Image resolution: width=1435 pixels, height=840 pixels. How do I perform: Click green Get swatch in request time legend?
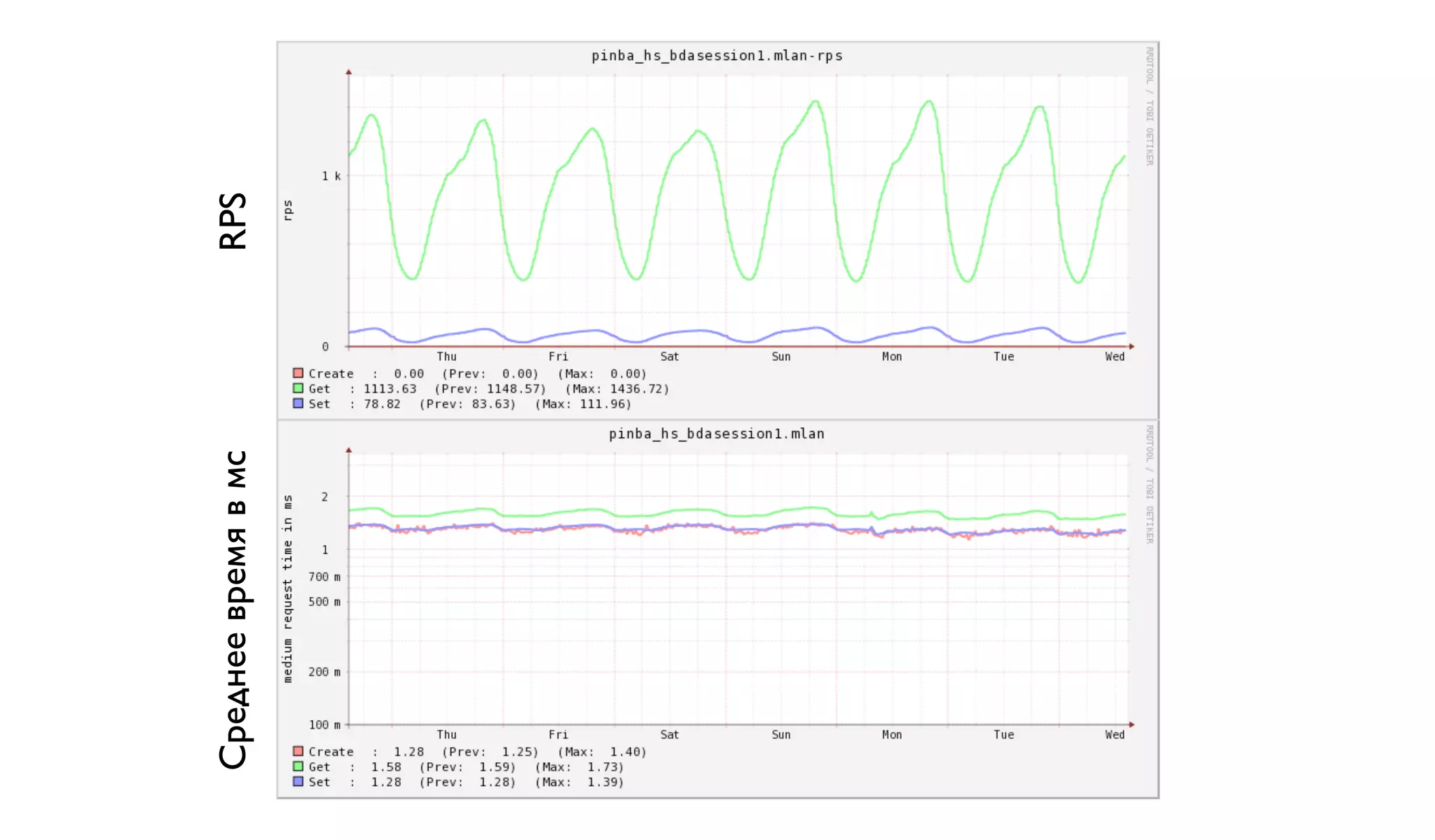(298, 766)
